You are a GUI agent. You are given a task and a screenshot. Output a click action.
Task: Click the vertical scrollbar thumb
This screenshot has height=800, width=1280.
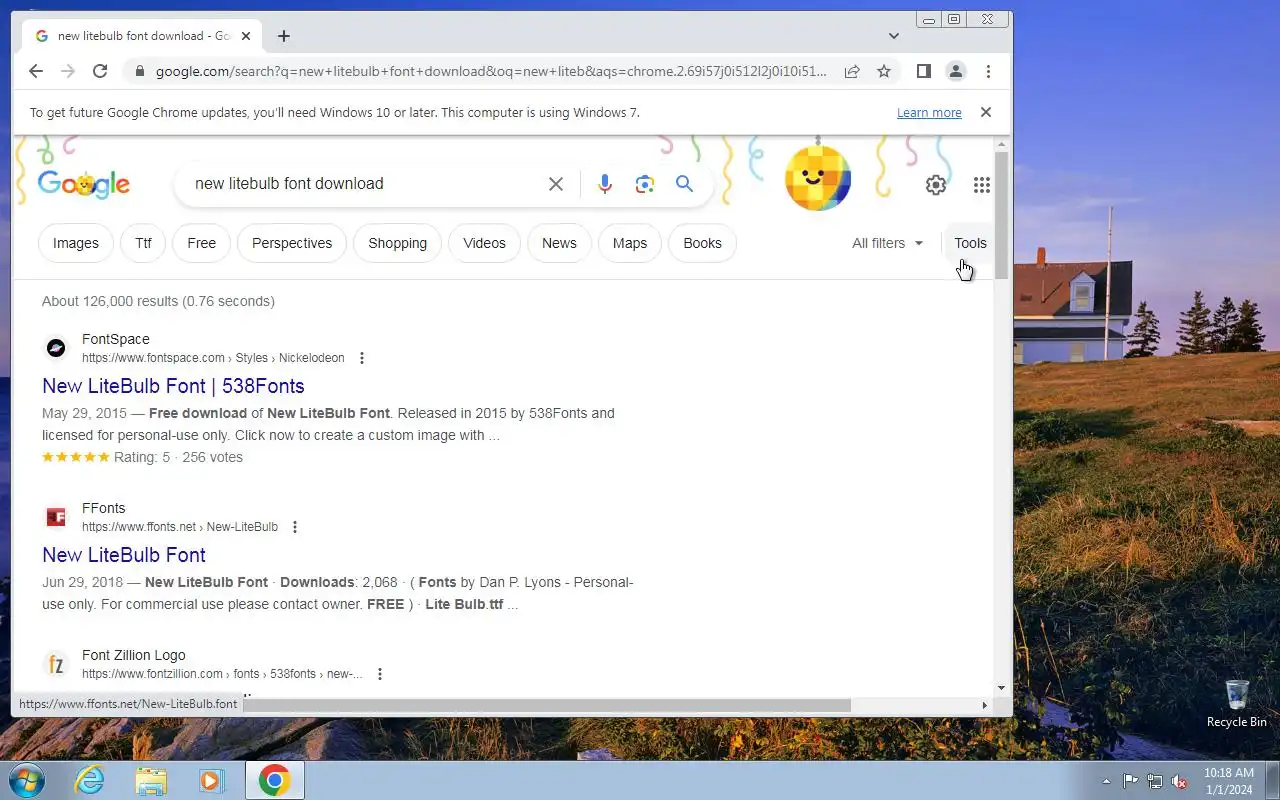tap(1001, 215)
